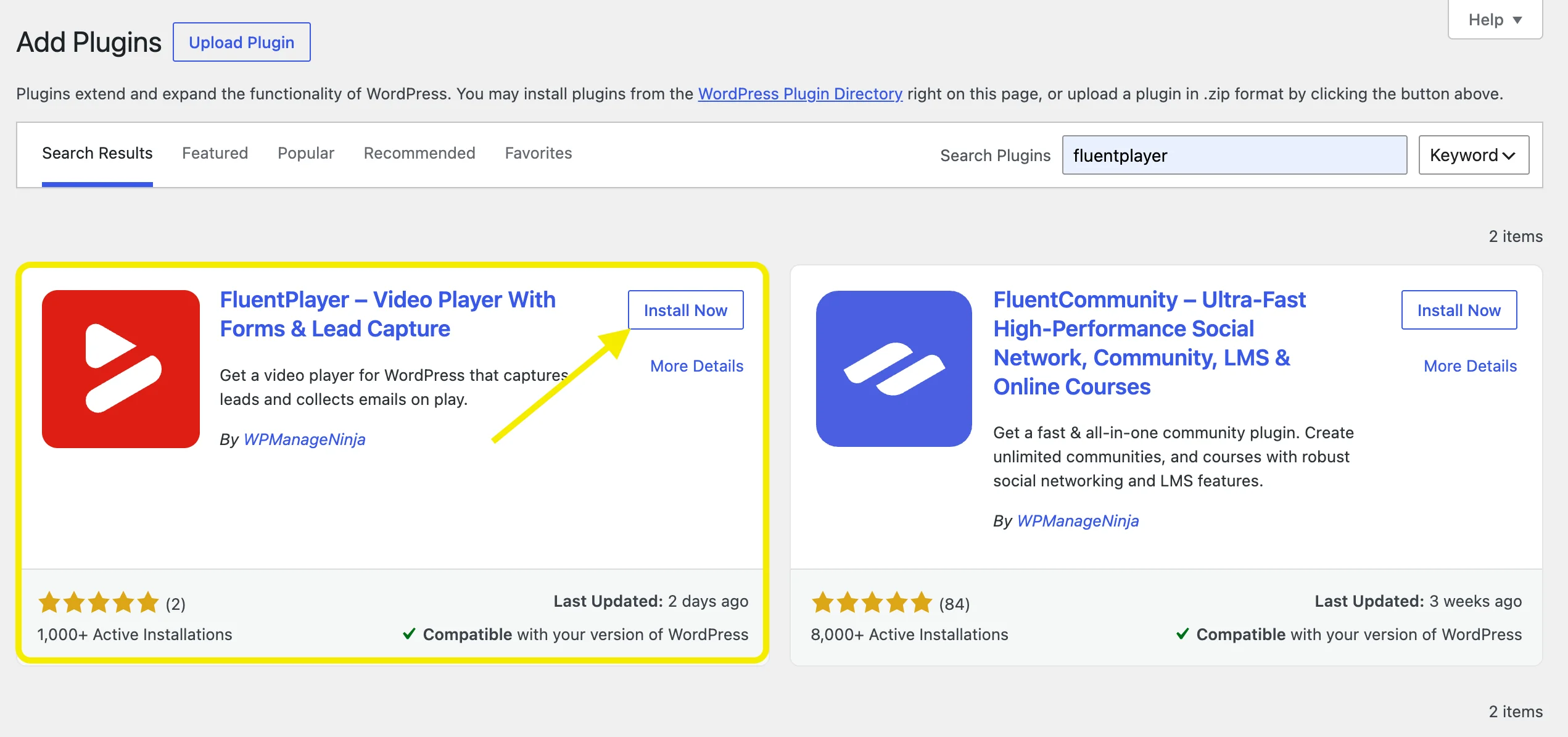
Task: Open the Keyword search type dropdown
Action: [x=1474, y=155]
